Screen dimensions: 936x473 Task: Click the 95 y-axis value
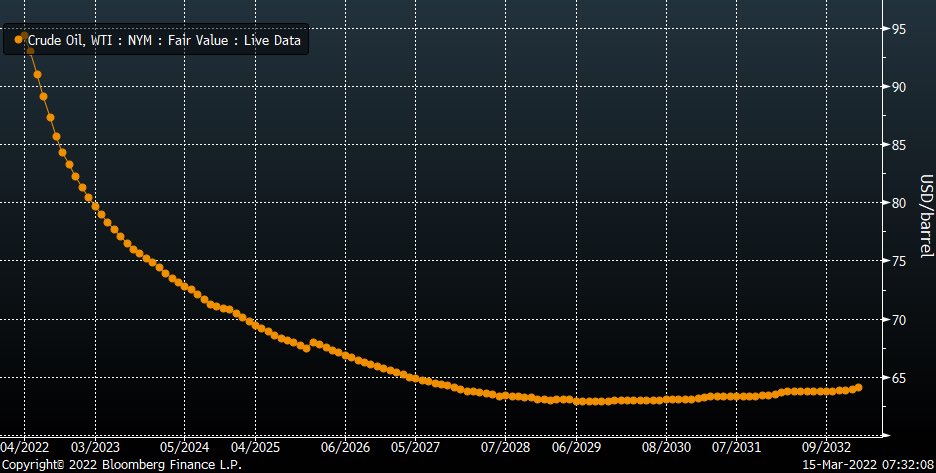(x=898, y=29)
